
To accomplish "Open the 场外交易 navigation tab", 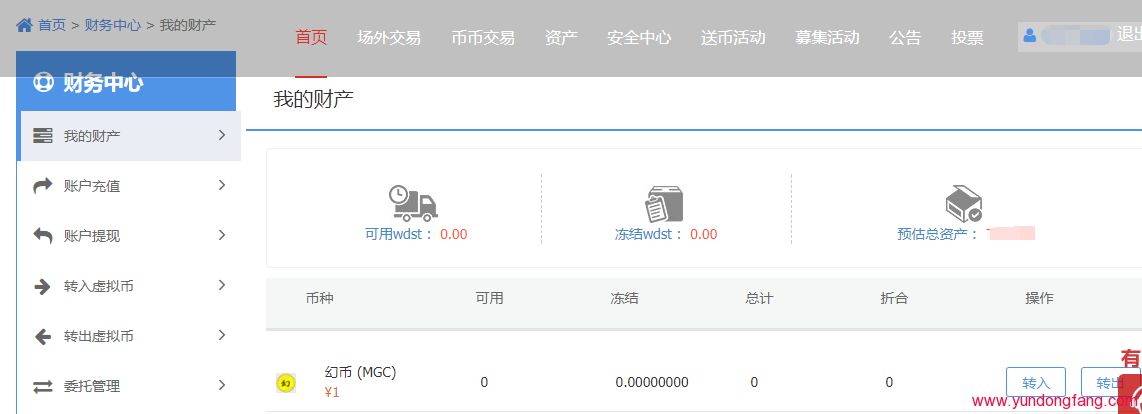I will pos(389,38).
